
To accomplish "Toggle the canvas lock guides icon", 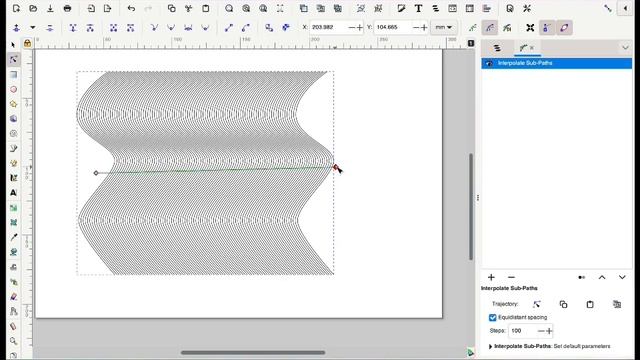I will pos(27,43).
